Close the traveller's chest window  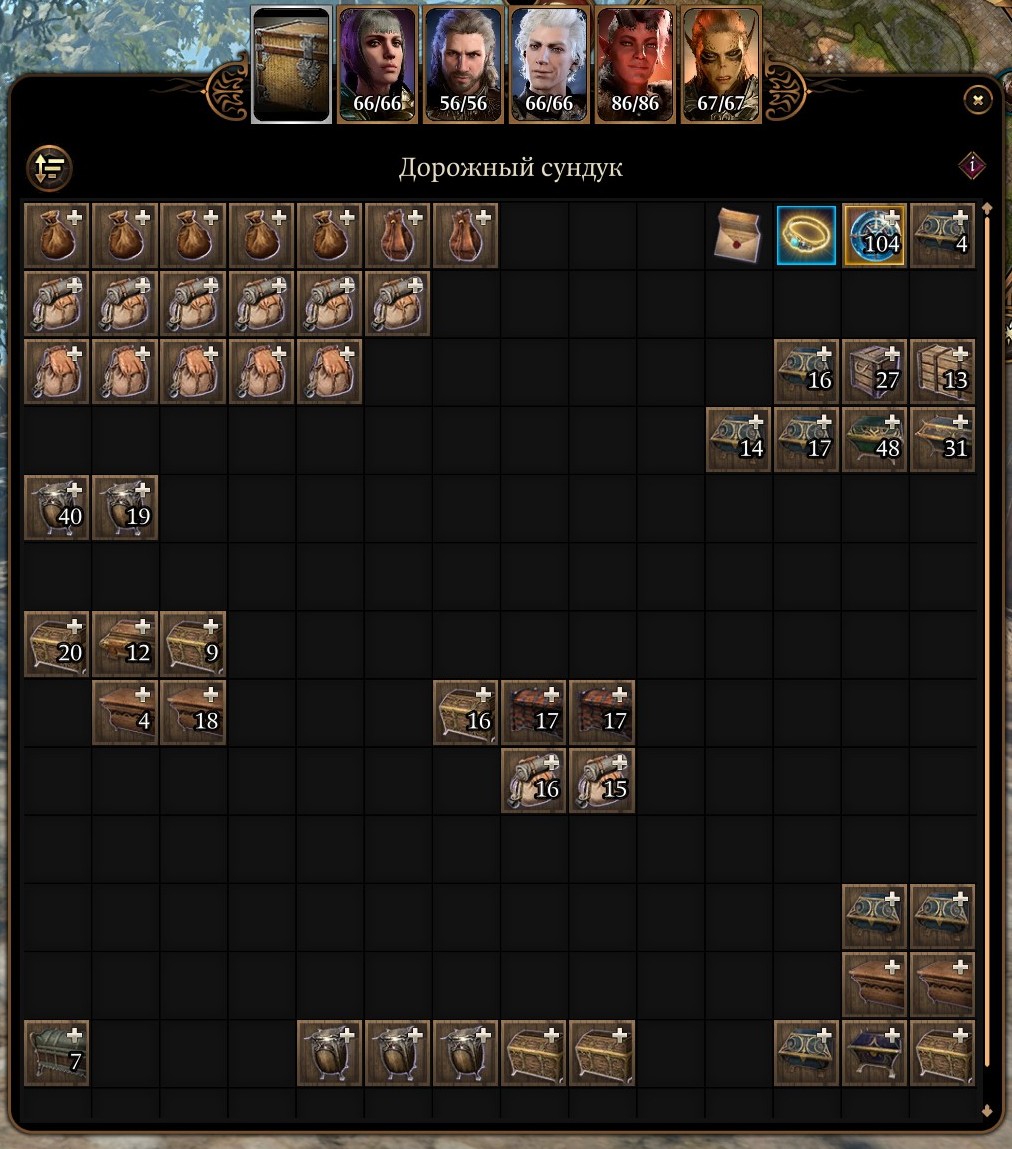coord(978,100)
